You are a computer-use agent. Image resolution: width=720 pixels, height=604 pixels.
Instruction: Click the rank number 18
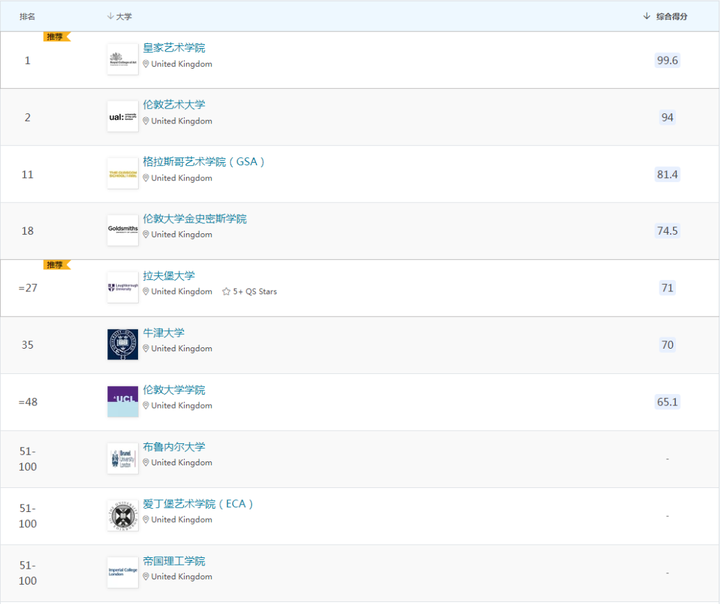(28, 231)
